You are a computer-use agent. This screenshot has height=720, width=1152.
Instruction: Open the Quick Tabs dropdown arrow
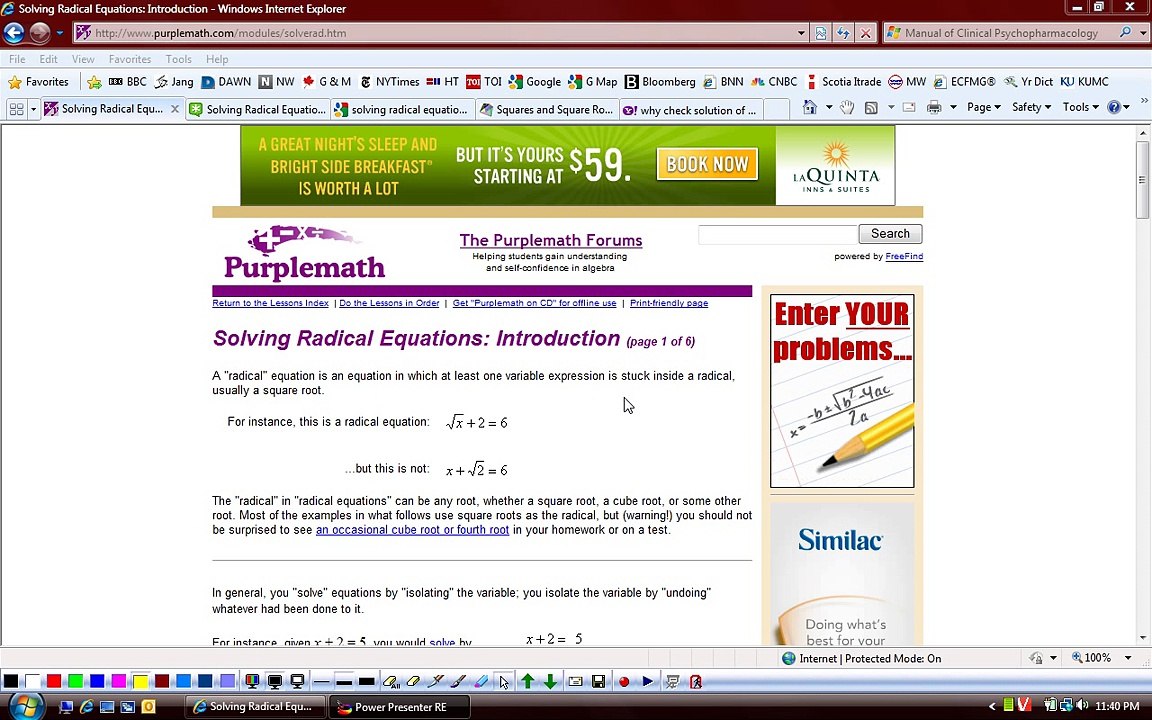point(33,109)
